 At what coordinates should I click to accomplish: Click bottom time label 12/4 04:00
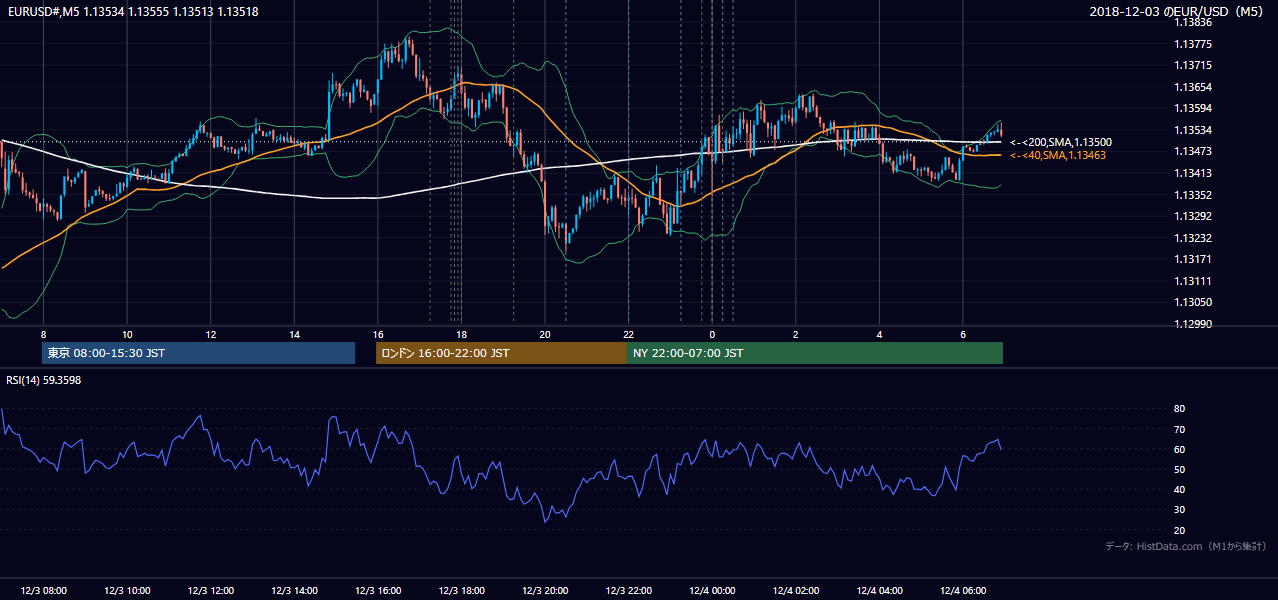[x=879, y=591]
